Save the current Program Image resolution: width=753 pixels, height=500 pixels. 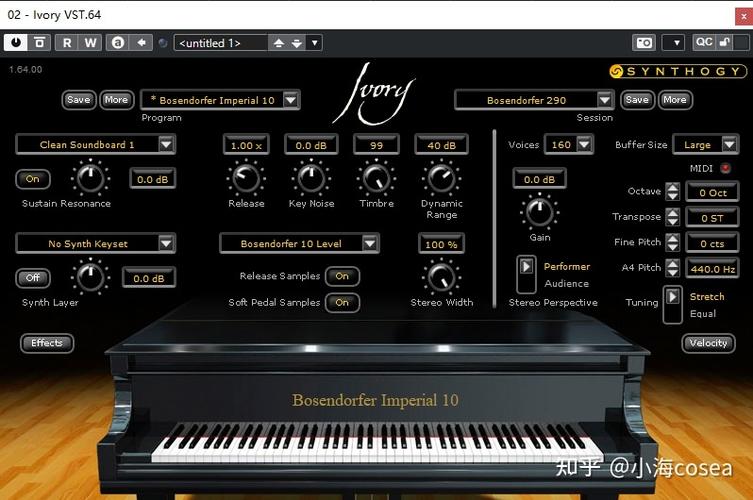coord(79,100)
